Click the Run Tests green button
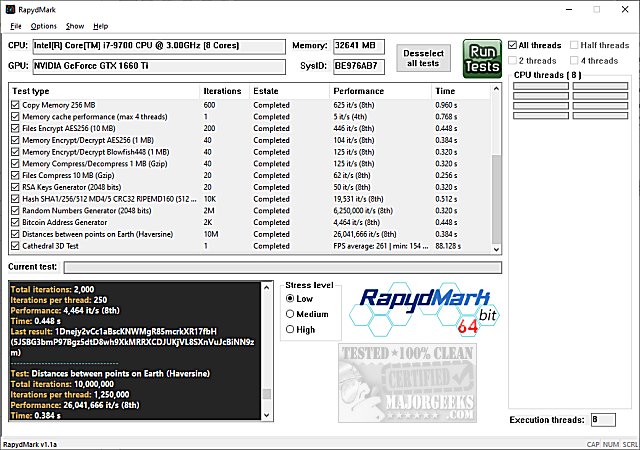This screenshot has width=640, height=450. pyautogui.click(x=482, y=58)
